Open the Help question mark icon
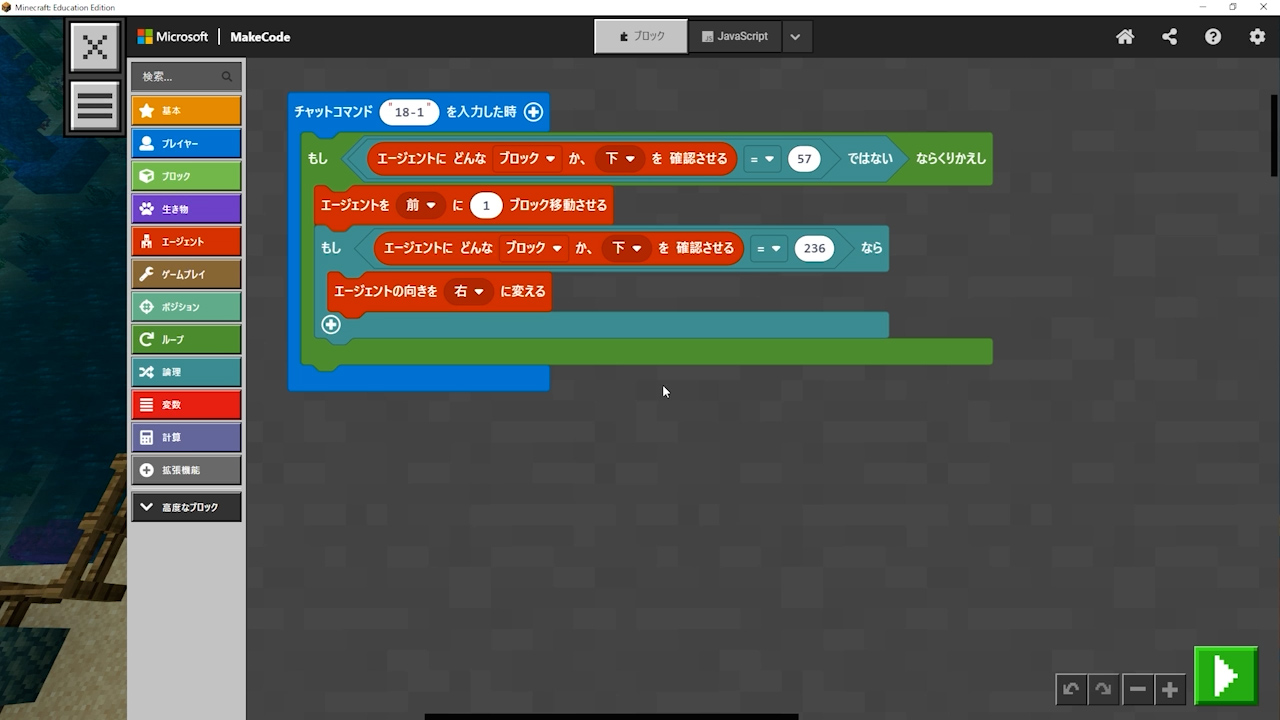The image size is (1280, 720). click(x=1213, y=37)
